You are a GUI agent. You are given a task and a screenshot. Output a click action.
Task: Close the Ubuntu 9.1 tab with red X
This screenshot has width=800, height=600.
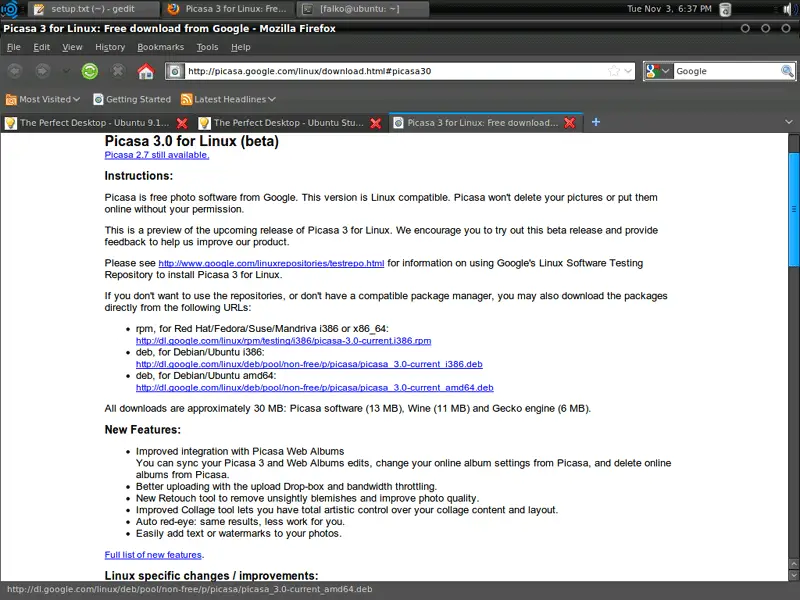click(182, 123)
